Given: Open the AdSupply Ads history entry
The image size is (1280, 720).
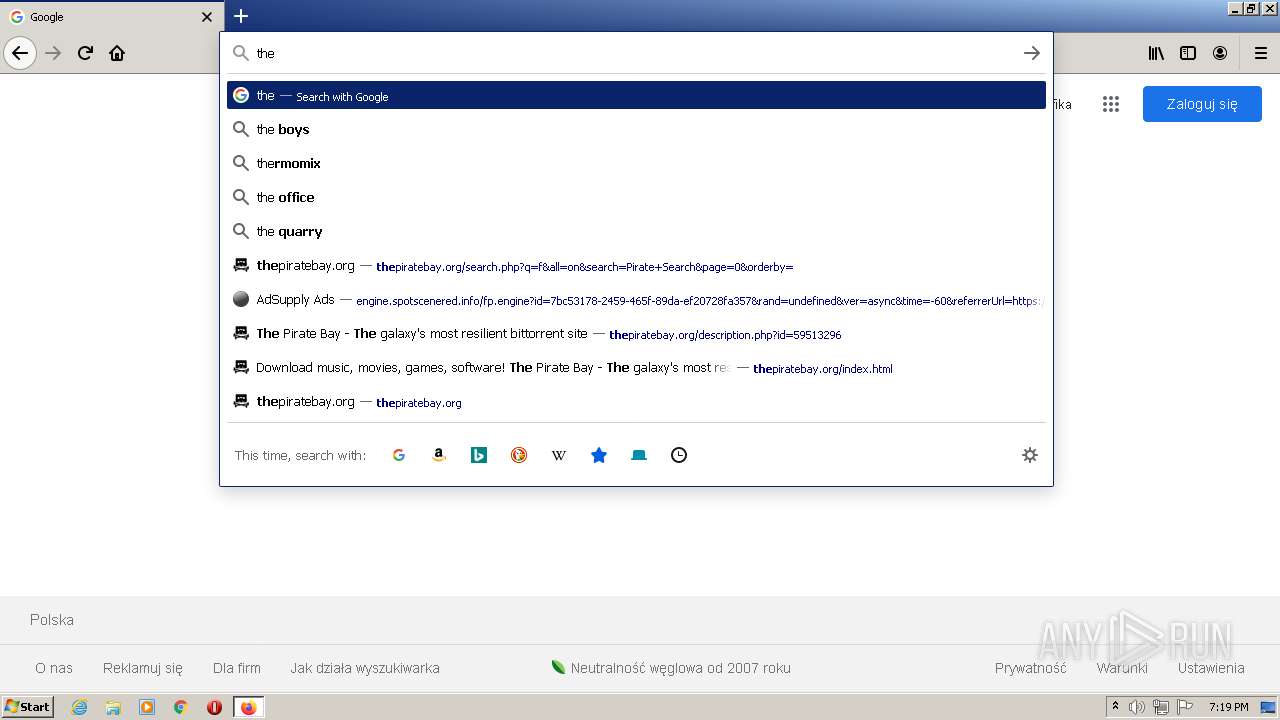Looking at the screenshot, I should click(636, 300).
